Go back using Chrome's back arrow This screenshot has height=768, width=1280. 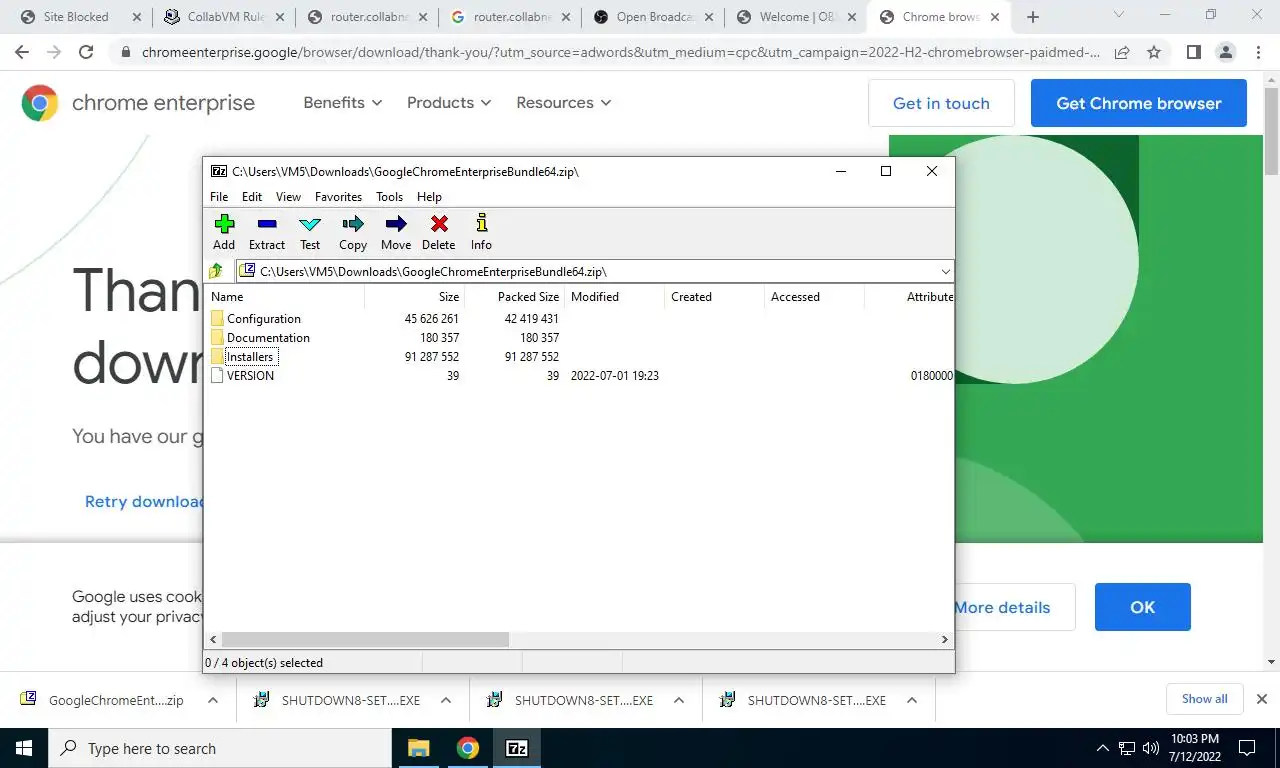[x=23, y=53]
